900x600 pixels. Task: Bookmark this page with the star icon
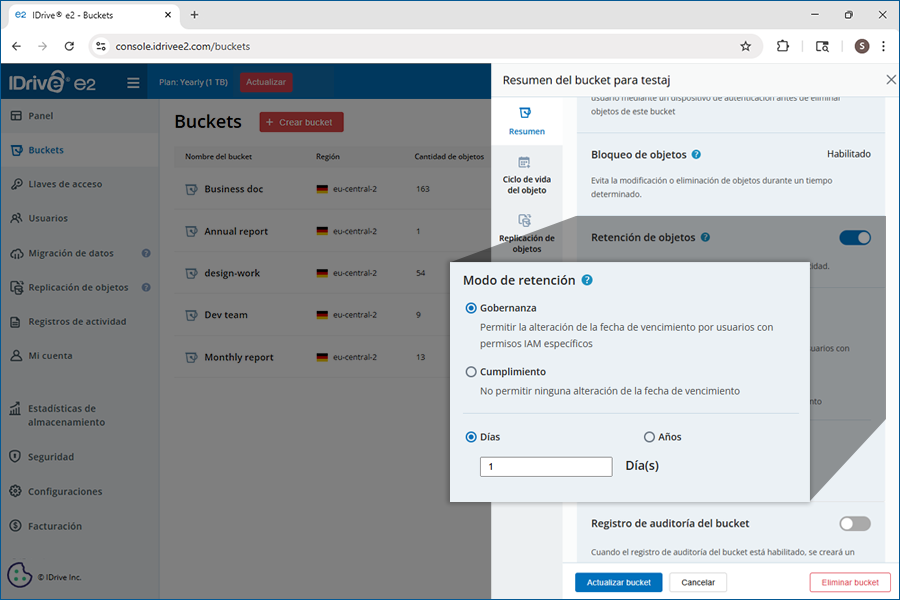click(745, 46)
